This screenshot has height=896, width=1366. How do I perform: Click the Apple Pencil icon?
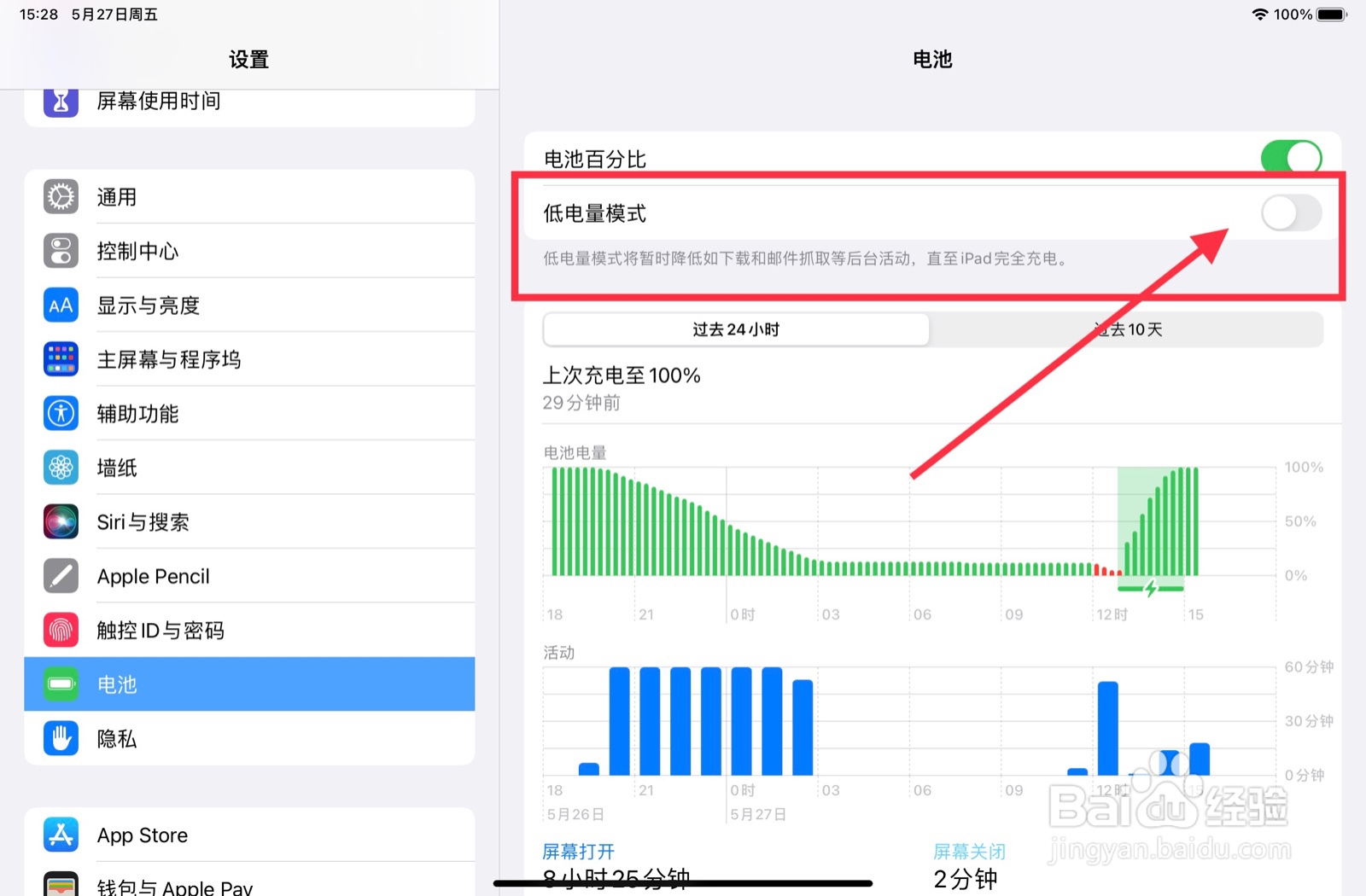[x=60, y=576]
